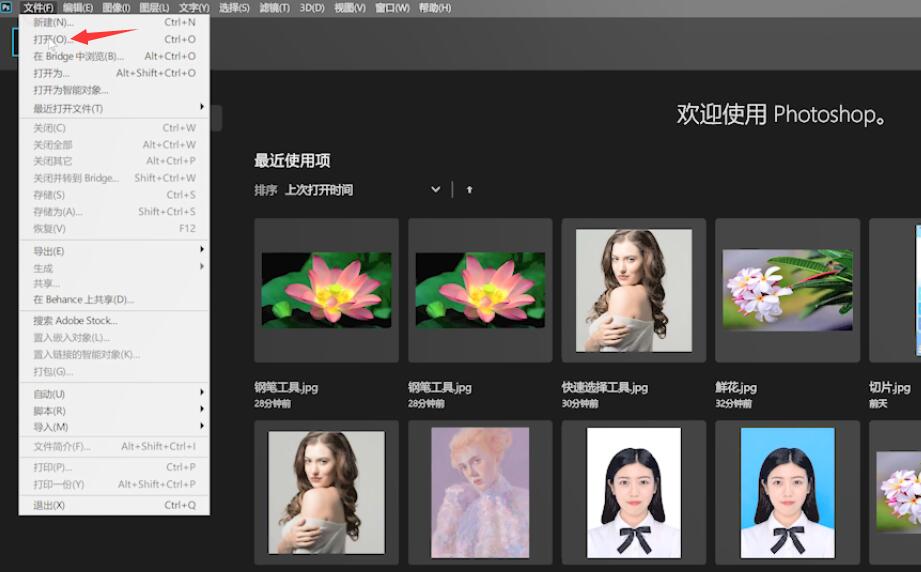921x572 pixels.
Task: Click the 恢复(V) menu entry
Action: click(114, 228)
